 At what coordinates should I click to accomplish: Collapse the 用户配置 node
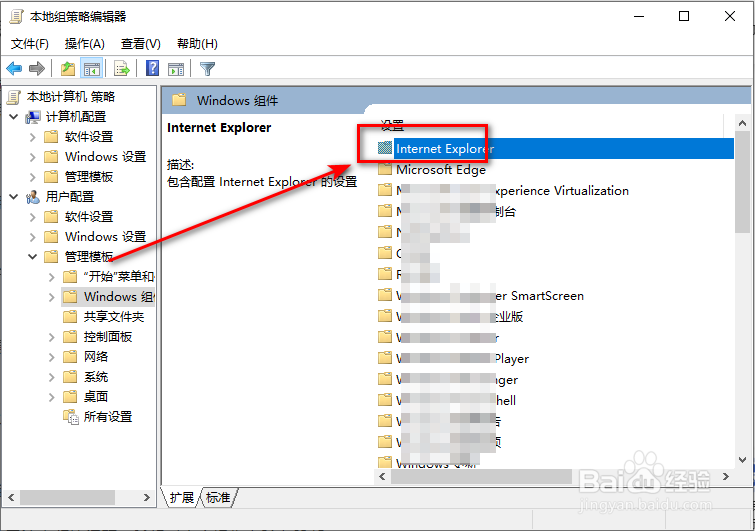(x=13, y=196)
